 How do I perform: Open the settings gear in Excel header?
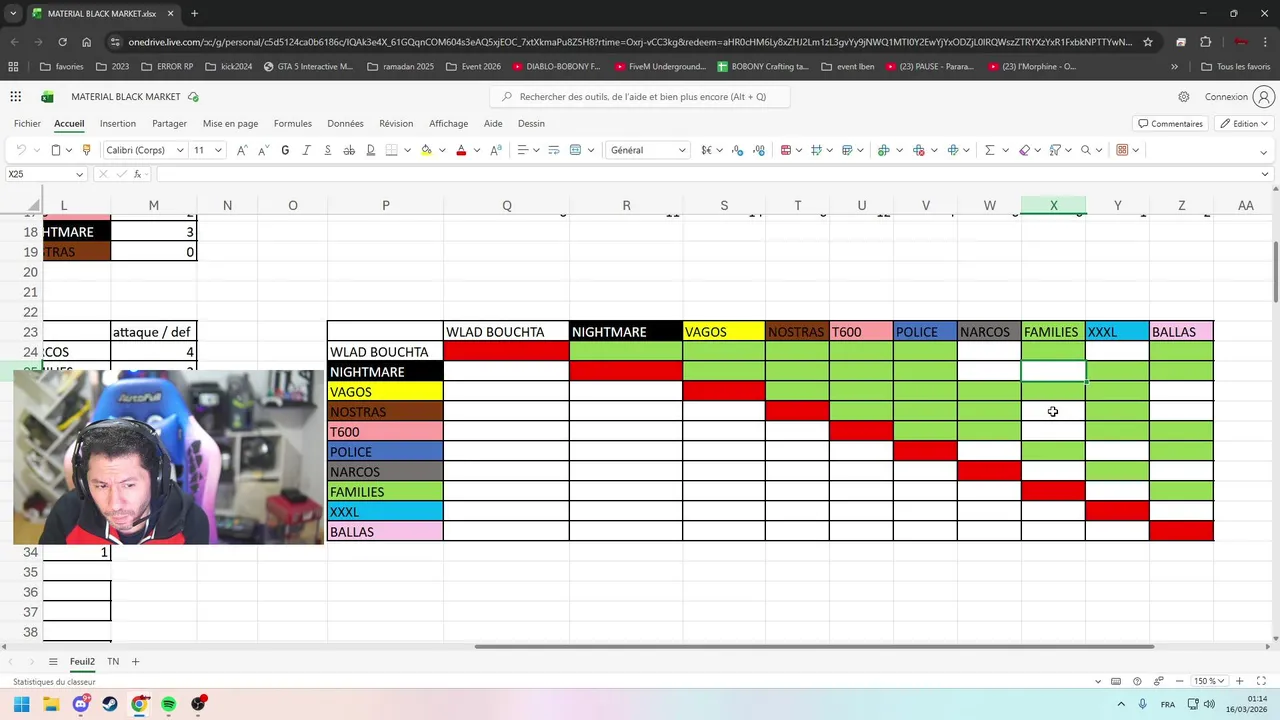pos(1184,97)
